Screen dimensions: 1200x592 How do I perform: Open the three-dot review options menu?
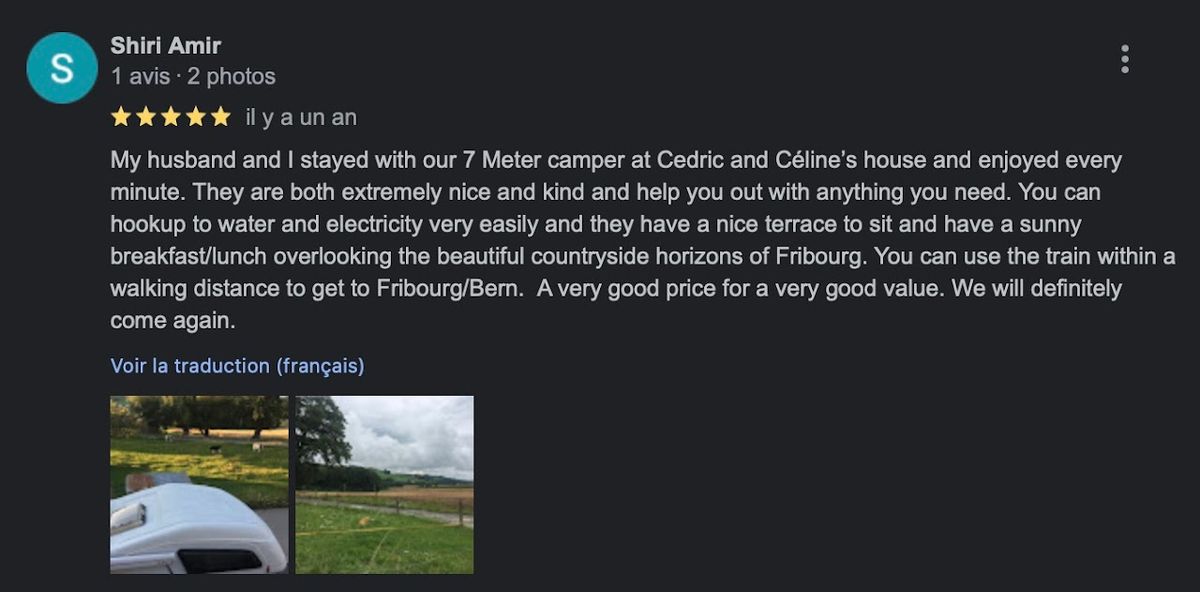coord(1125,59)
